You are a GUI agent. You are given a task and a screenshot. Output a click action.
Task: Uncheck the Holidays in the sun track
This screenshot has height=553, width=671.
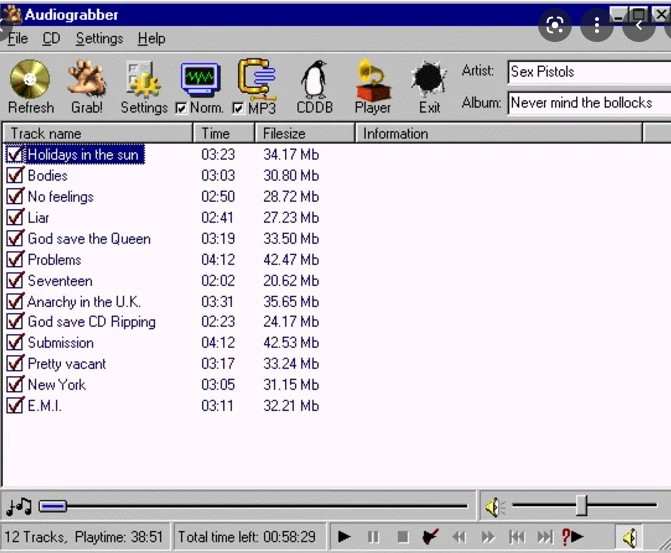pyautogui.click(x=15, y=155)
